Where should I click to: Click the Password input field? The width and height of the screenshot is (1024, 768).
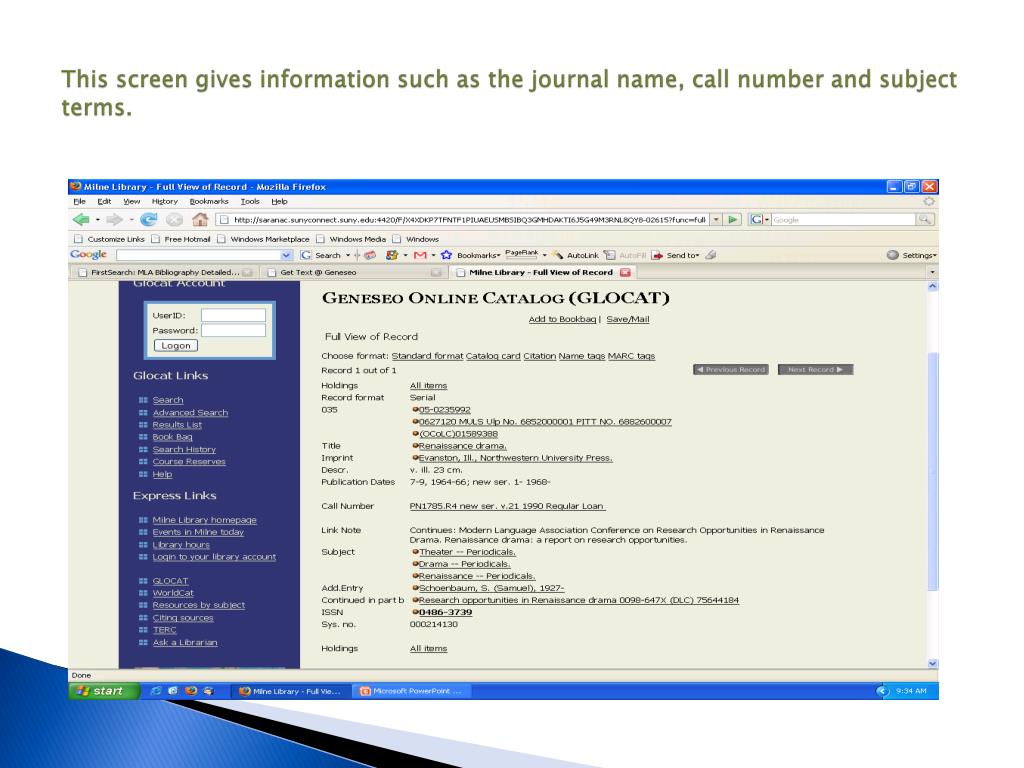pyautogui.click(x=233, y=330)
